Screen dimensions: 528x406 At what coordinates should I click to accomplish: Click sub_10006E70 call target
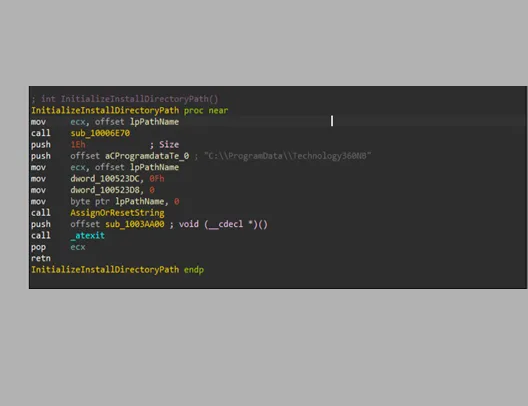tap(100, 133)
